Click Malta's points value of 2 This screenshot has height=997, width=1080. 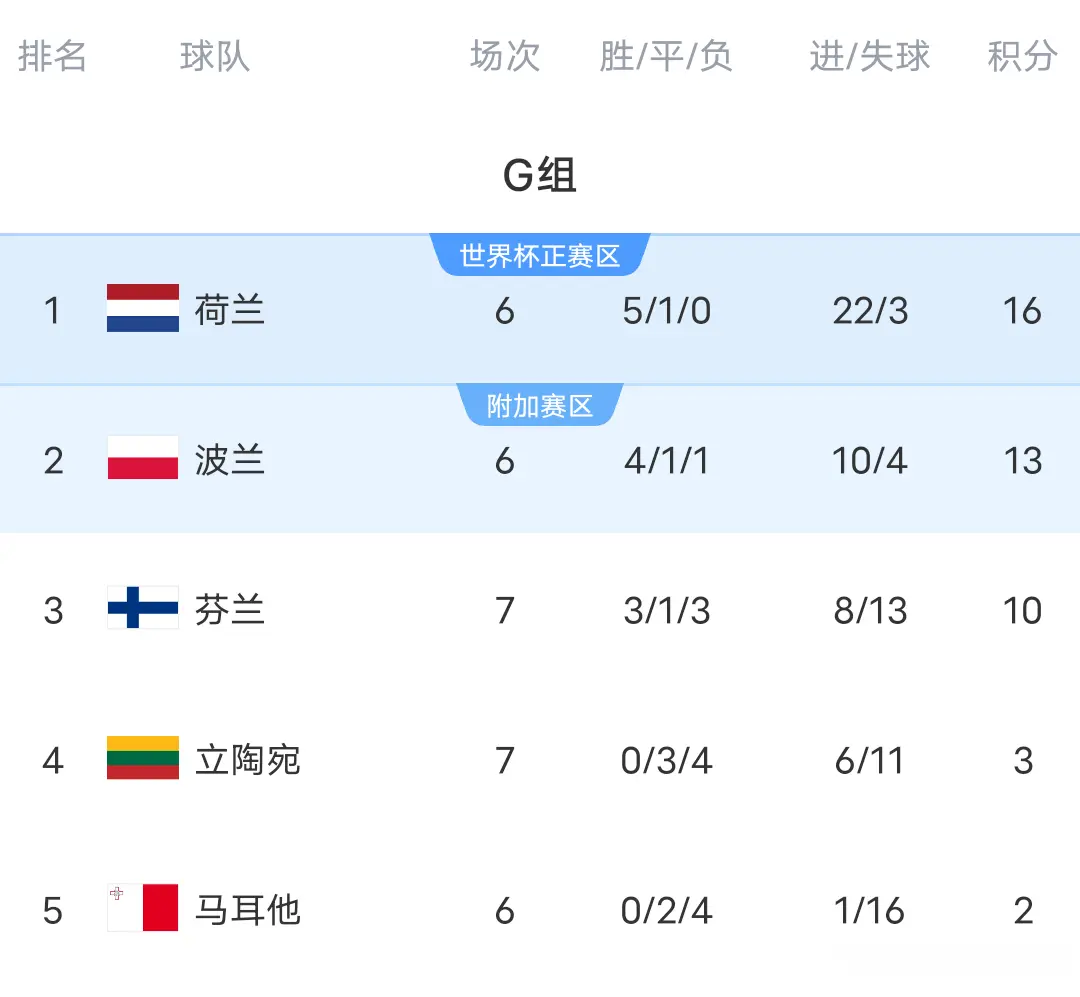(1022, 910)
